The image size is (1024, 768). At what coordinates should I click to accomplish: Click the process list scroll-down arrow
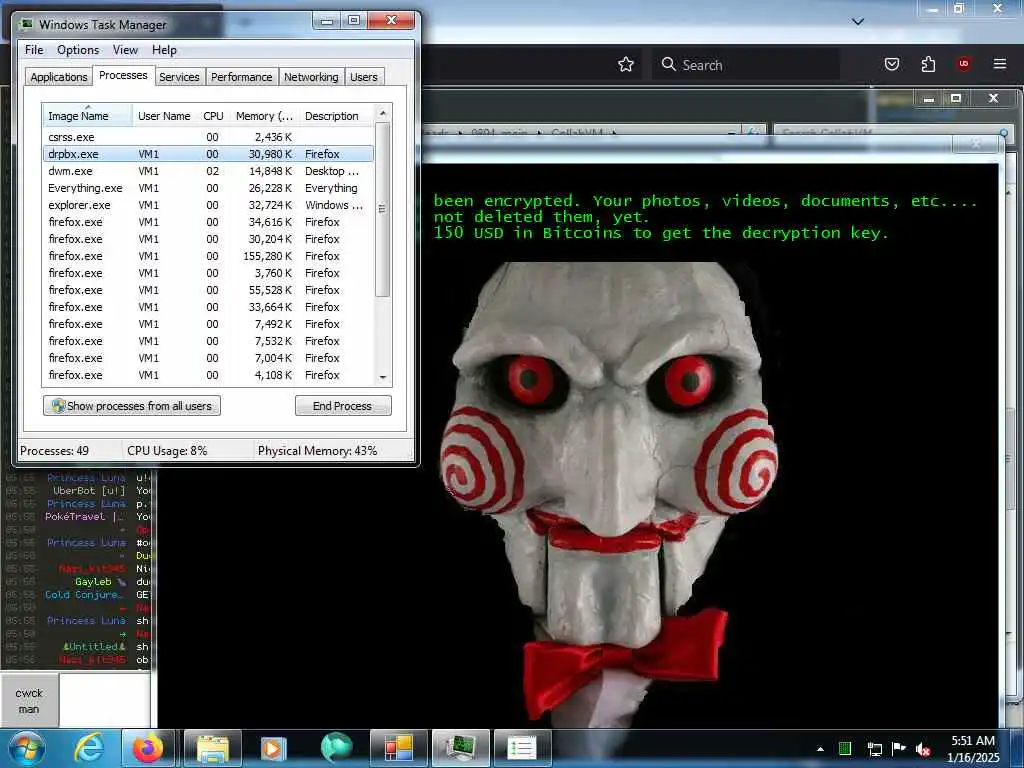[383, 377]
